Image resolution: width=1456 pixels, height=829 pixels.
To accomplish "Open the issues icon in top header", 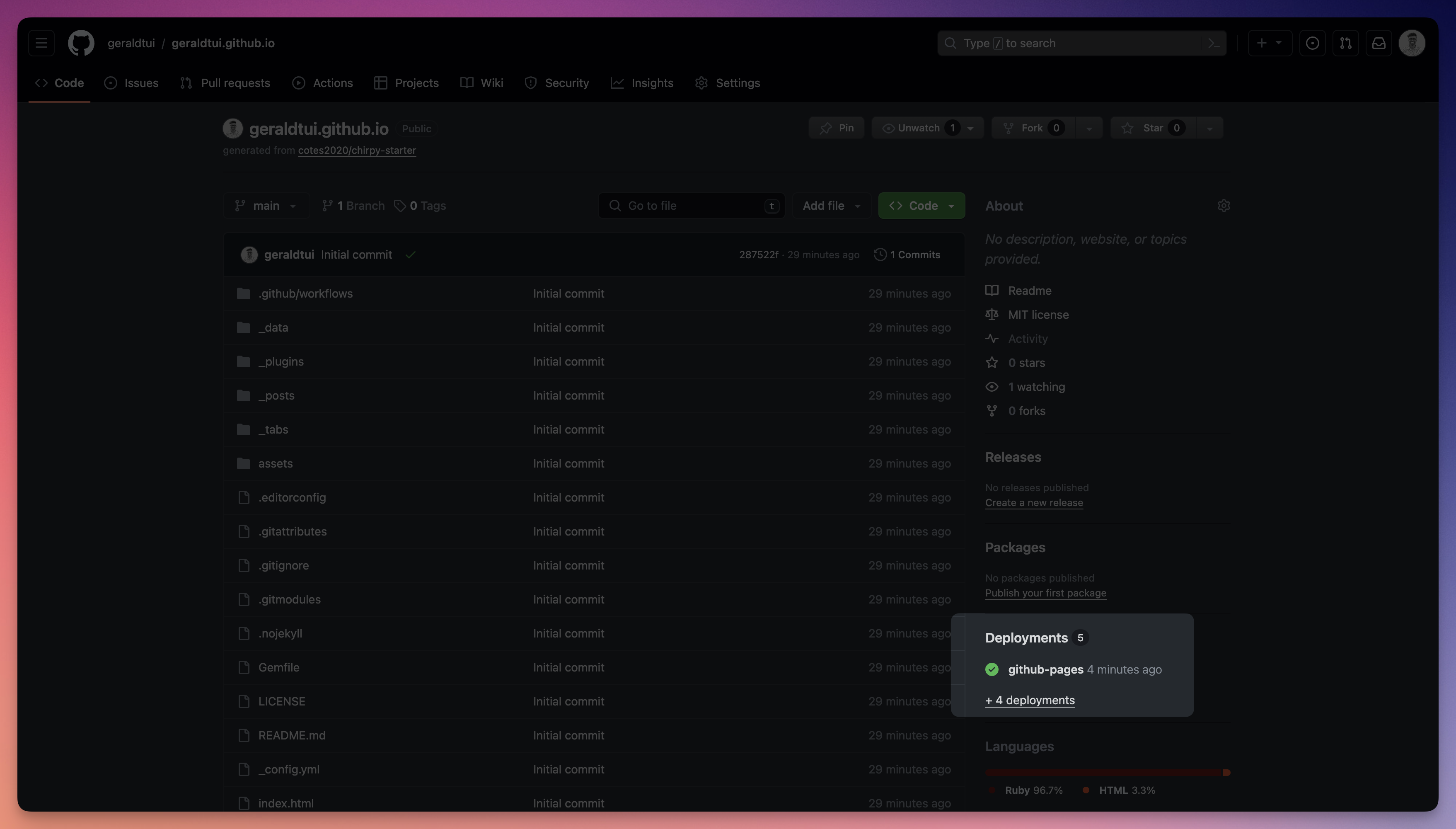I will tap(1312, 43).
